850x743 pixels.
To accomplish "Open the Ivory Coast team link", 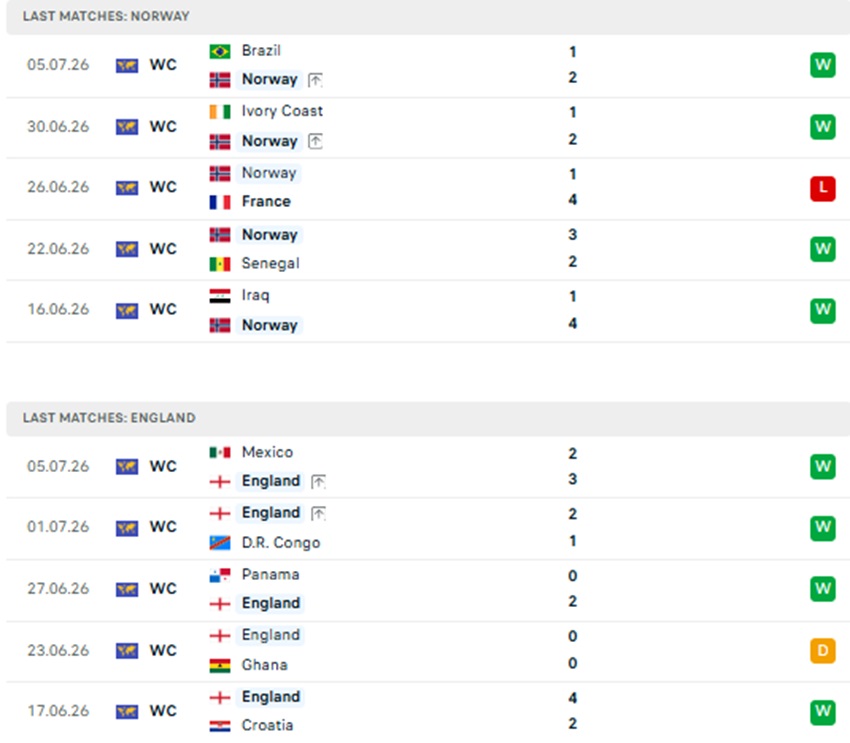I will 282,111.
